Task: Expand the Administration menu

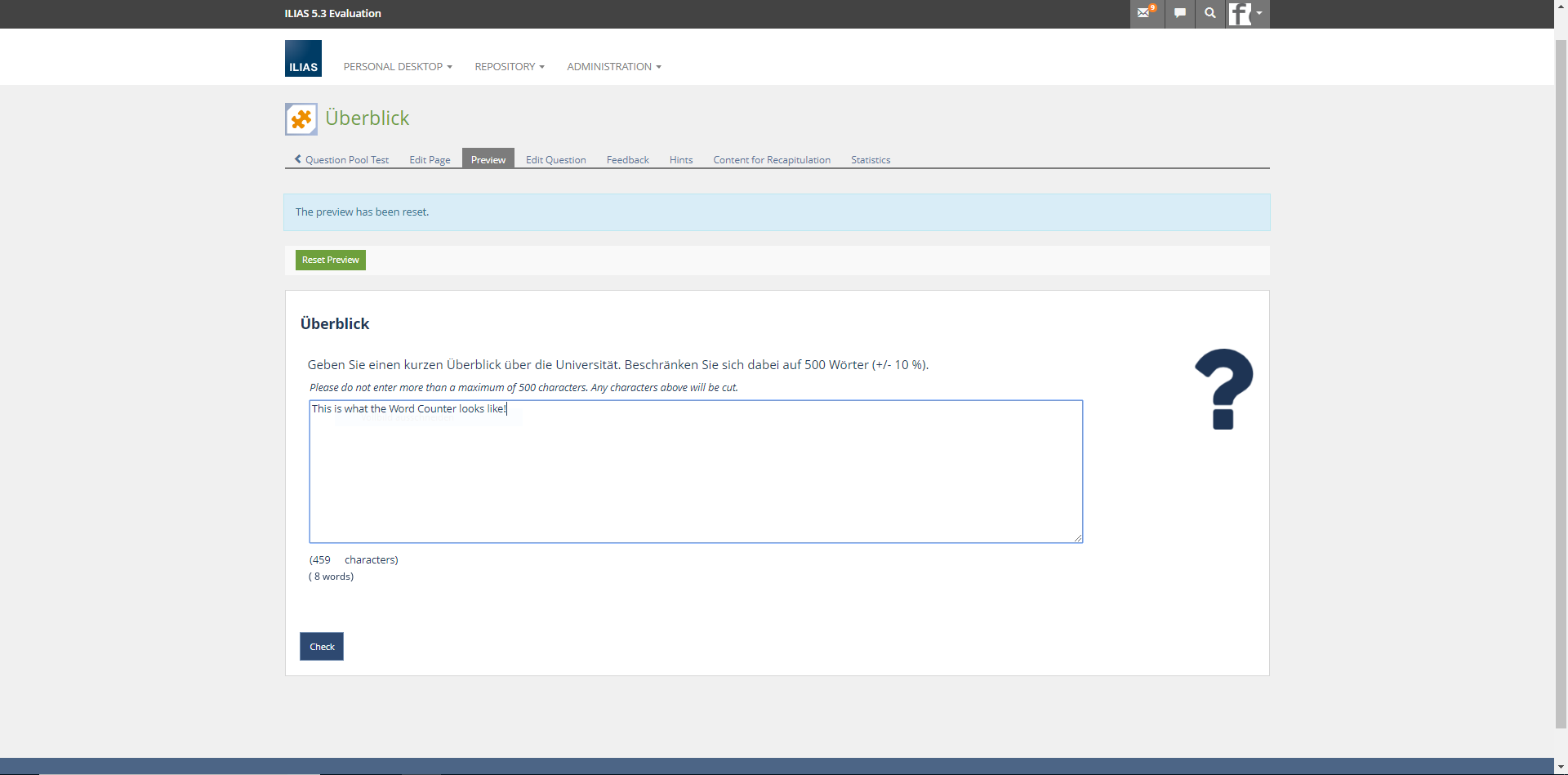Action: 613,67
